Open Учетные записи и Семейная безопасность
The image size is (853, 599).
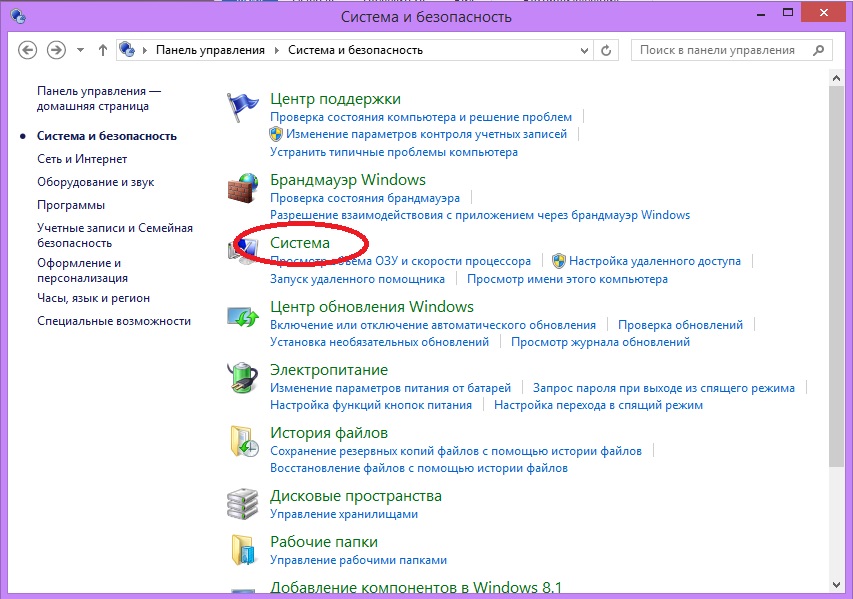click(115, 235)
